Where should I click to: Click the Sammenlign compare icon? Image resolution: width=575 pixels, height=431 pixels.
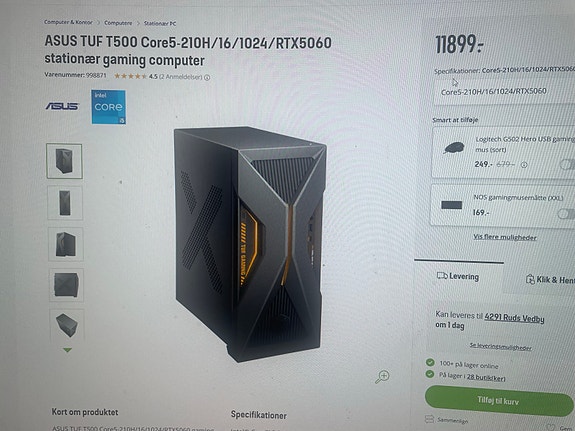[429, 419]
